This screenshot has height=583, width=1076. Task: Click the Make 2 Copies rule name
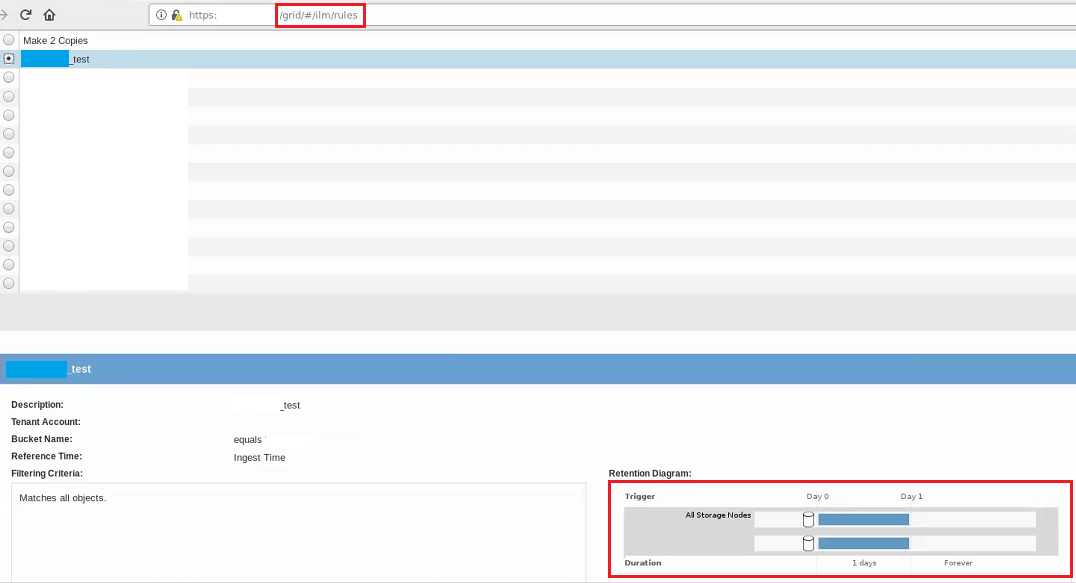55,41
